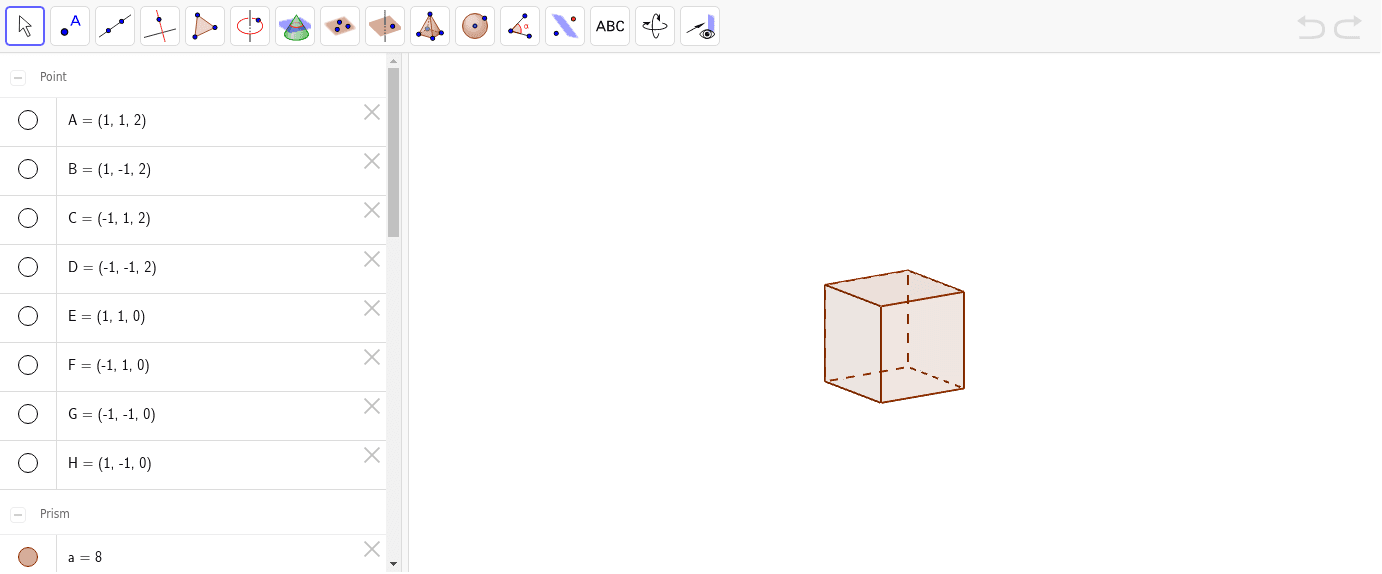The height and width of the screenshot is (574, 1382).
Task: Select the row F = (-1, 1, 0)
Action: (x=193, y=367)
